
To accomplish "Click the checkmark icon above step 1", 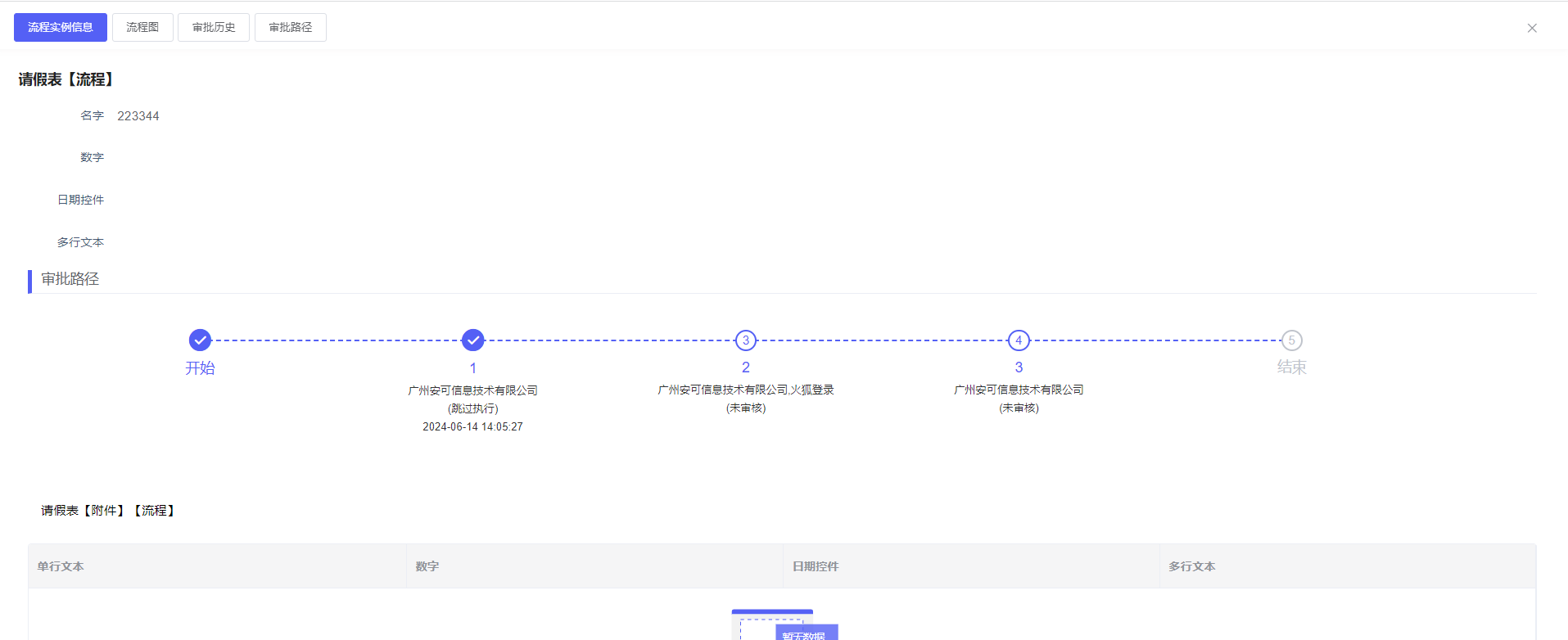I will (x=472, y=340).
